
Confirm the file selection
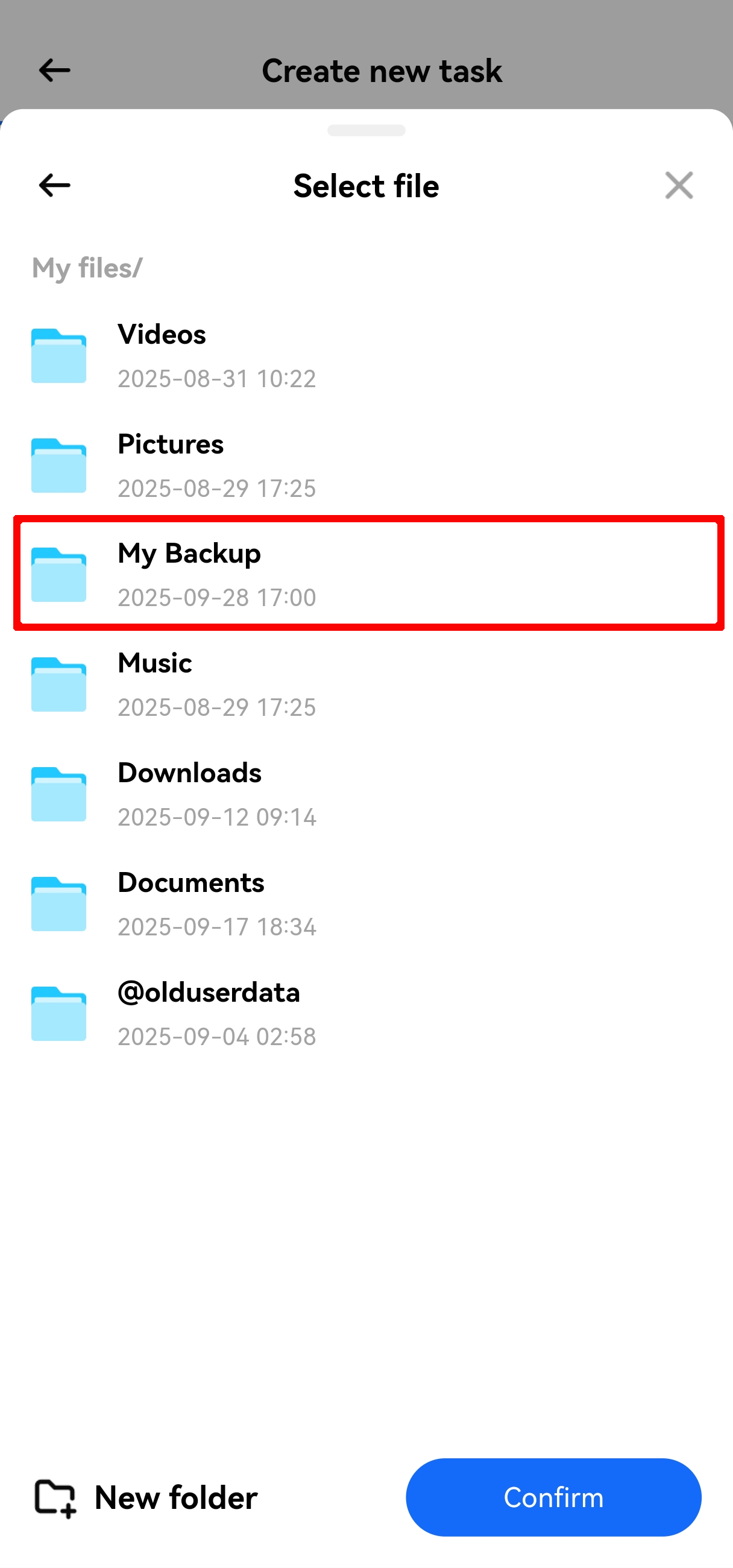[553, 1497]
